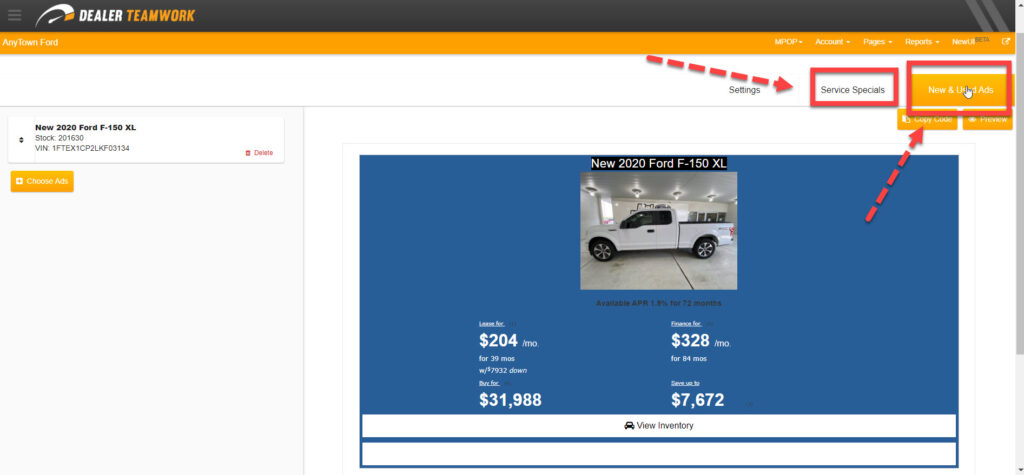Viewport: 1024px width, 475px height.
Task: Delete the New 2020 Ford F-150 XL ad
Action: [x=258, y=153]
